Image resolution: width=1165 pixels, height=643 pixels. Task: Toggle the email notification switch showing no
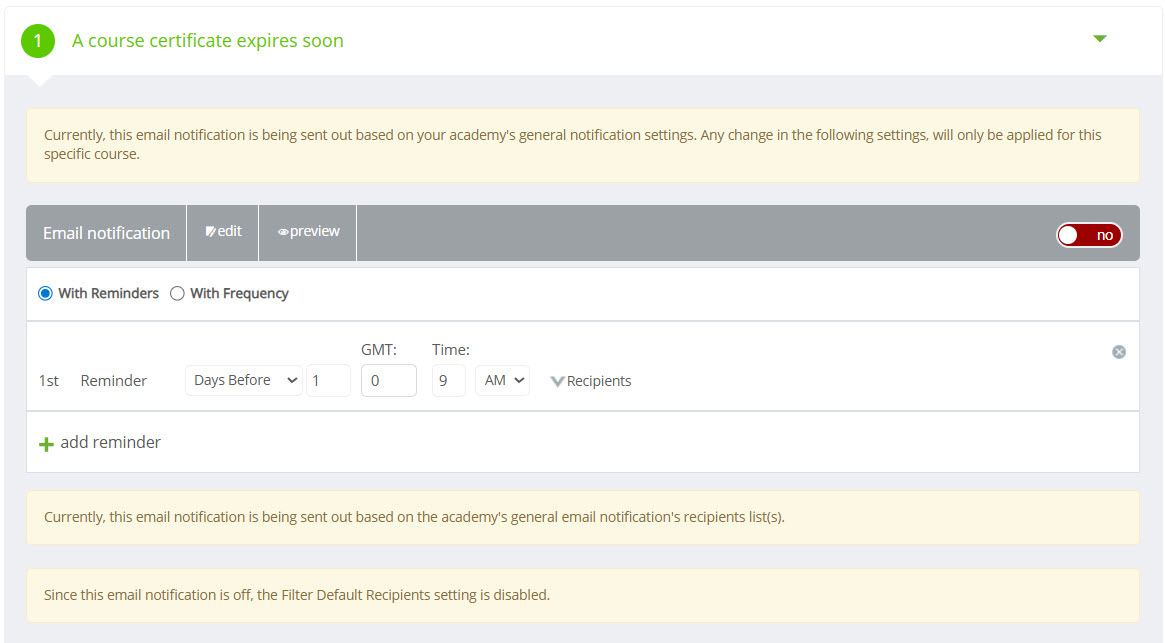pyautogui.click(x=1089, y=235)
